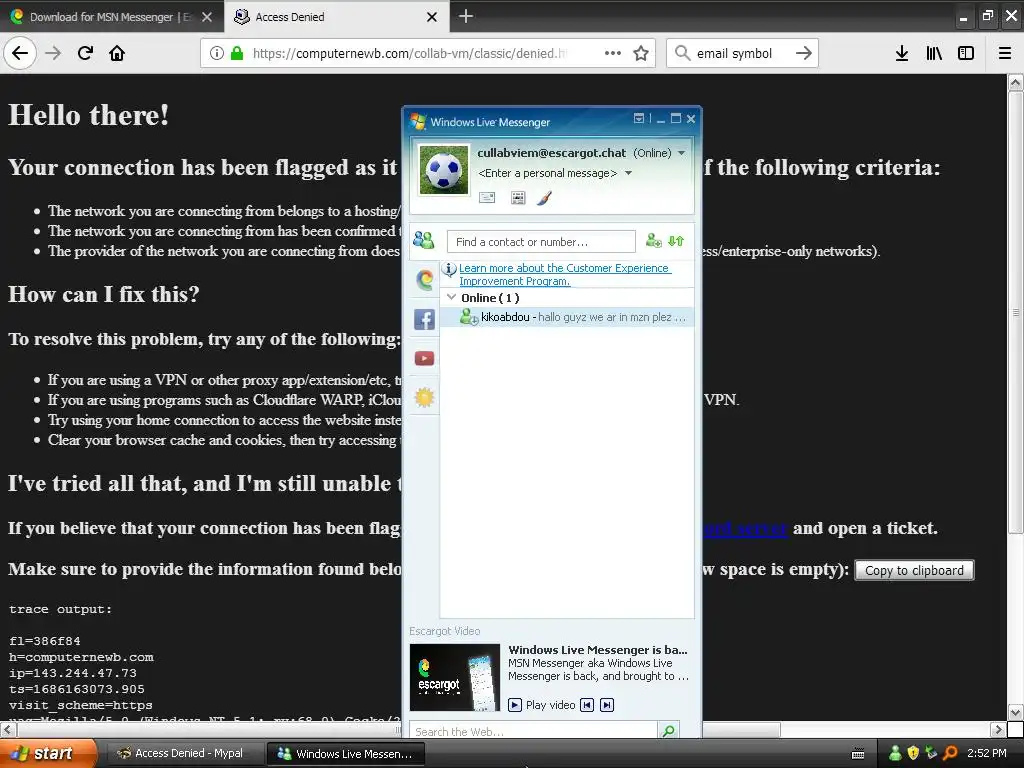Close the Access Denied tab
Viewport: 1024px width, 768px height.
(432, 17)
